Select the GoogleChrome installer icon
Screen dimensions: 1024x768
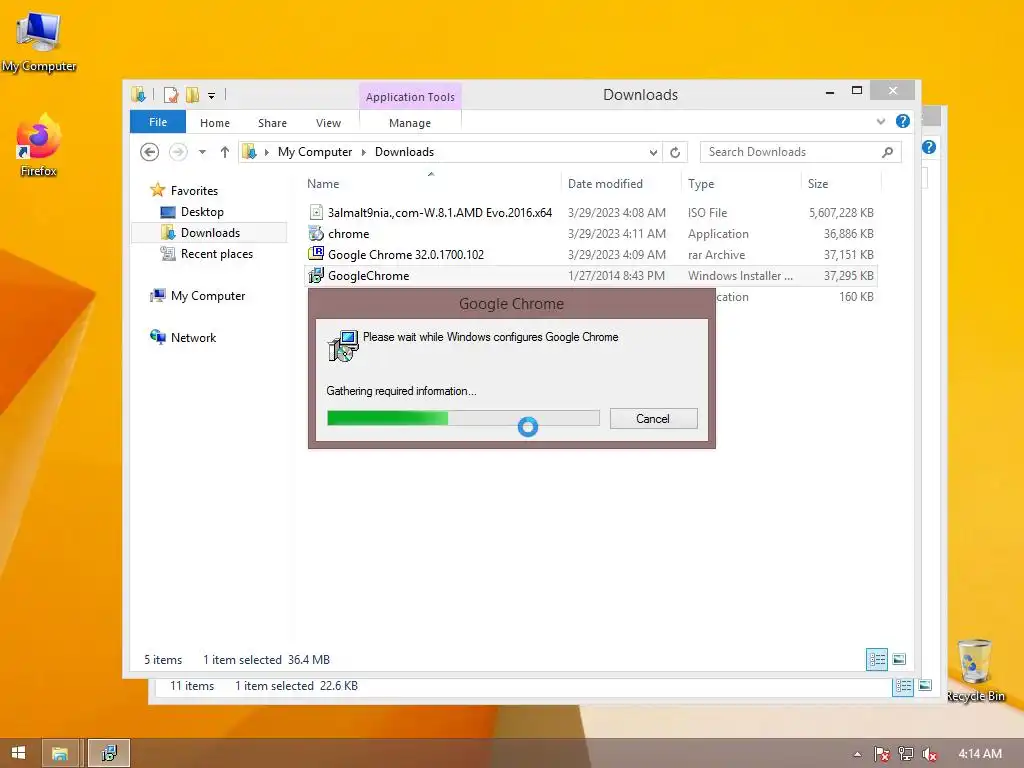point(316,276)
